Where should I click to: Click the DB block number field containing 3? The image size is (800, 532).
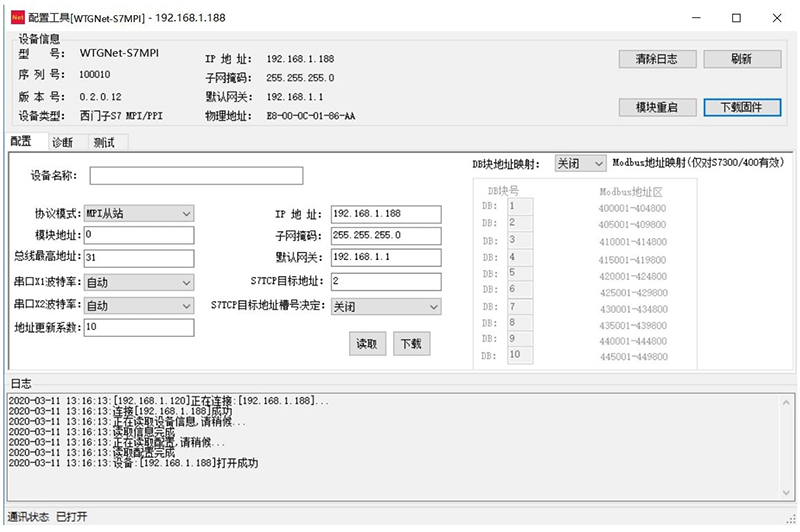(x=520, y=240)
